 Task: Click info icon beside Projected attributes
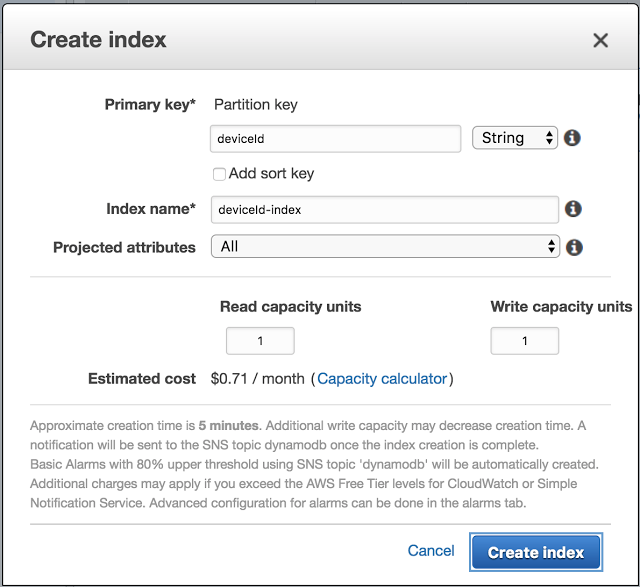tap(574, 246)
